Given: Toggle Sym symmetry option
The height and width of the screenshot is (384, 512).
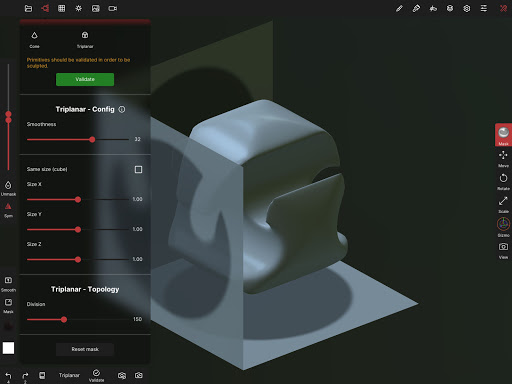Looking at the screenshot, I should (8, 210).
